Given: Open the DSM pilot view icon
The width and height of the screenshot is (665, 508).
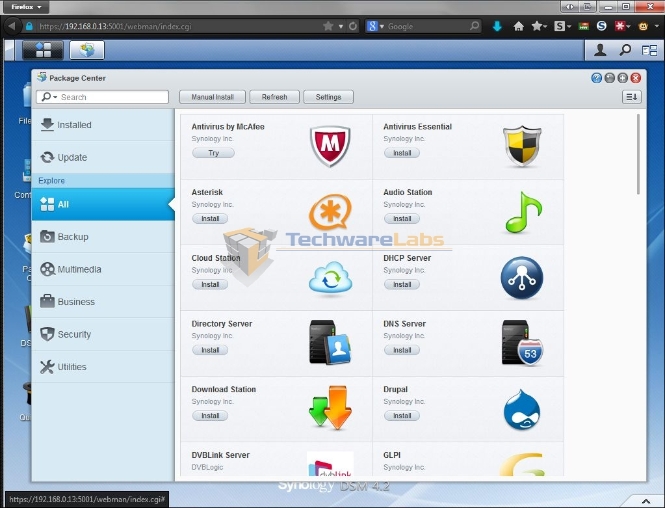Looking at the screenshot, I should (x=649, y=50).
